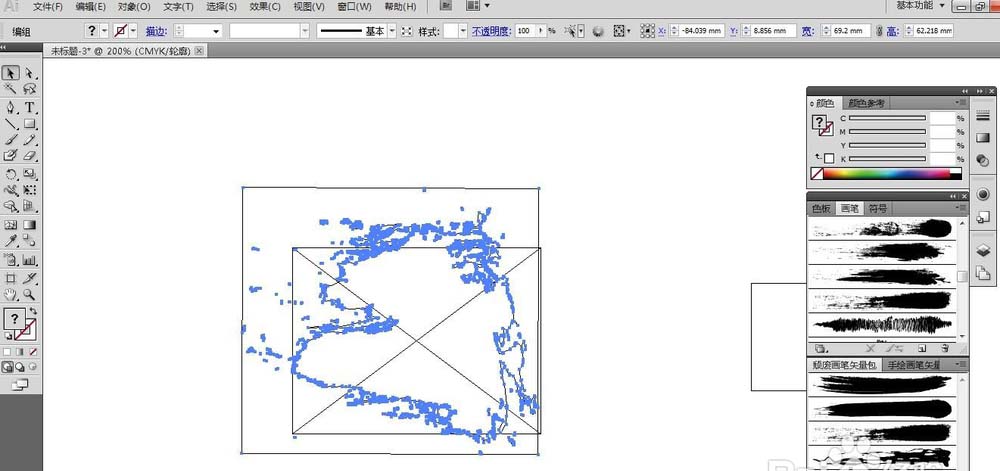1000x471 pixels.
Task: Close the 未标题-3 document tab
Action: click(200, 50)
